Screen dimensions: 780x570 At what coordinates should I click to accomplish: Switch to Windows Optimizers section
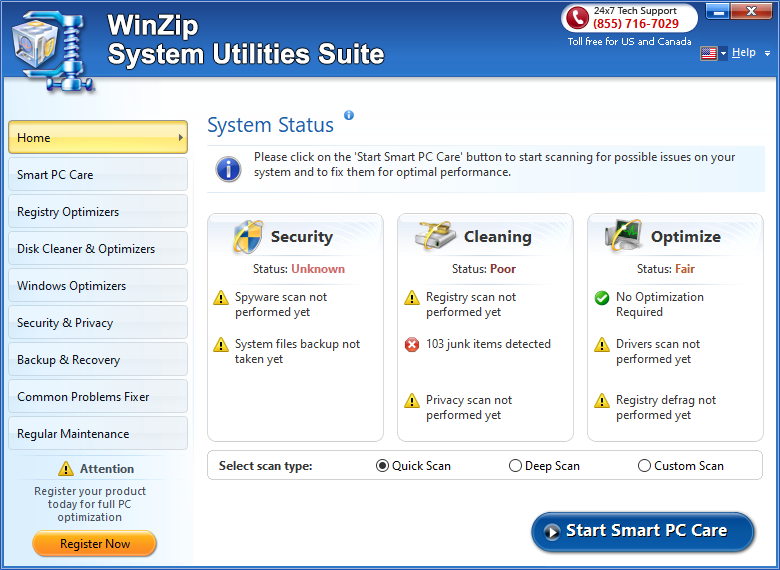coord(98,285)
